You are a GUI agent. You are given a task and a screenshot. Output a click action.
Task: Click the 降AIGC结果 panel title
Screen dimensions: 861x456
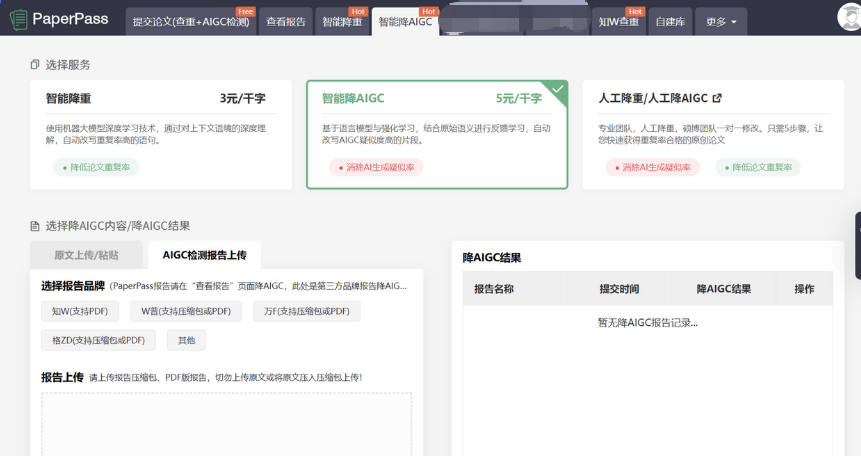point(491,258)
